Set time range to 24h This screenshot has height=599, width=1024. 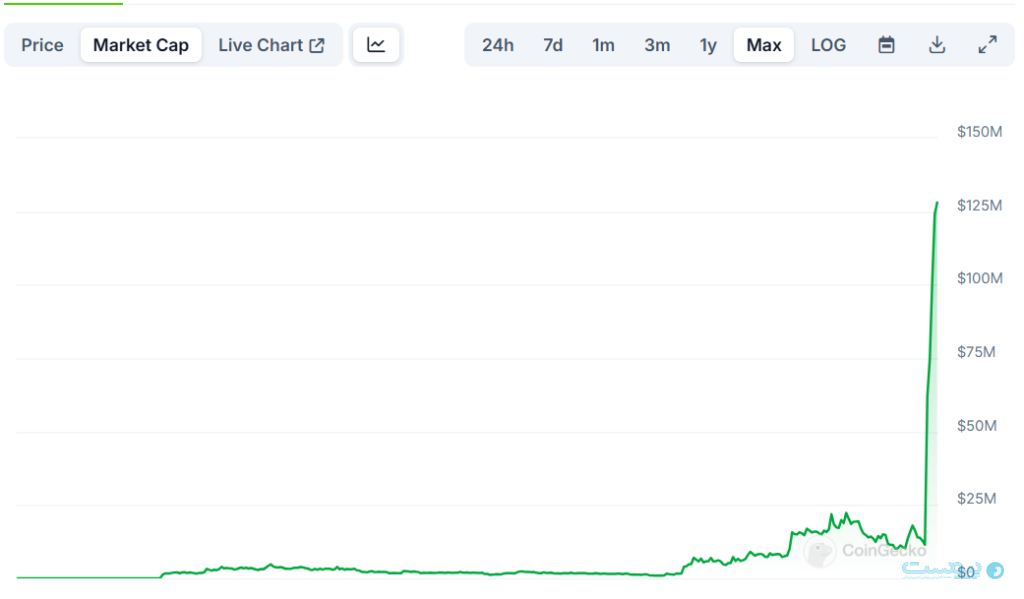(x=497, y=45)
